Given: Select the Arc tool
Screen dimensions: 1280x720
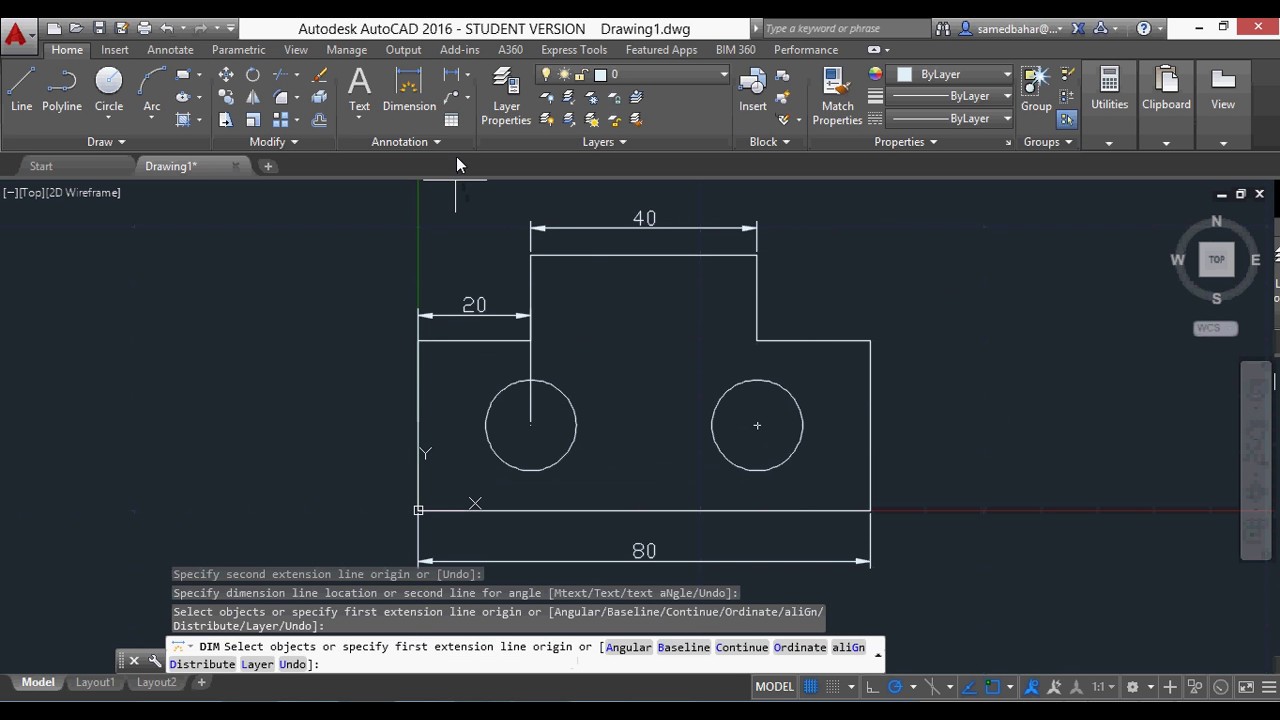Looking at the screenshot, I should pyautogui.click(x=151, y=89).
